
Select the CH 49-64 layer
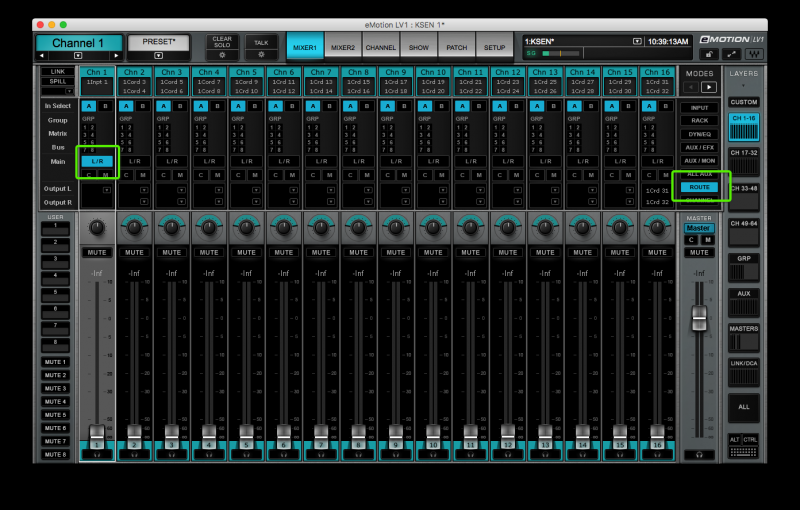[x=743, y=233]
